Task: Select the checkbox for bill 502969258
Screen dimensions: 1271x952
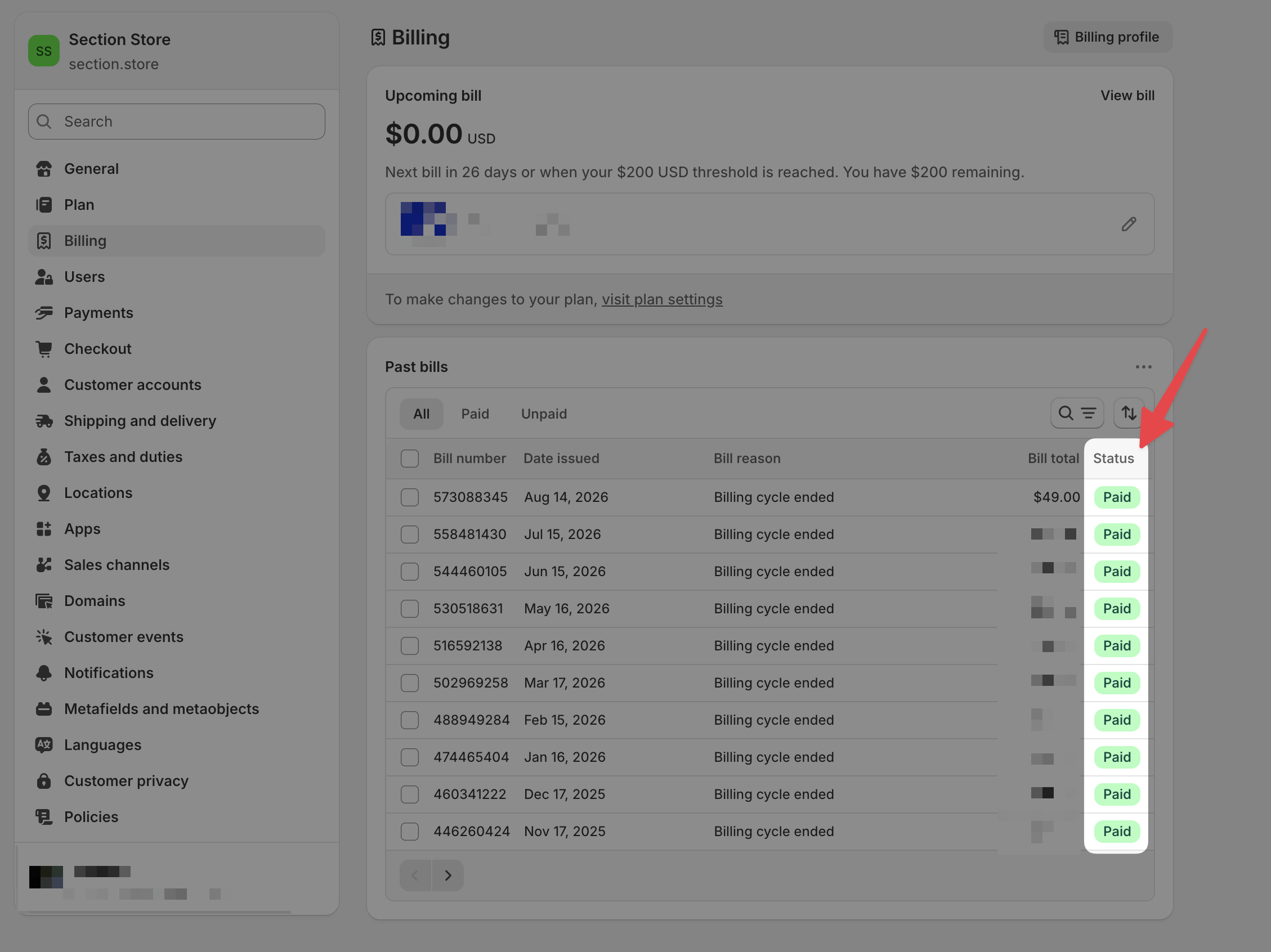Action: click(x=410, y=683)
